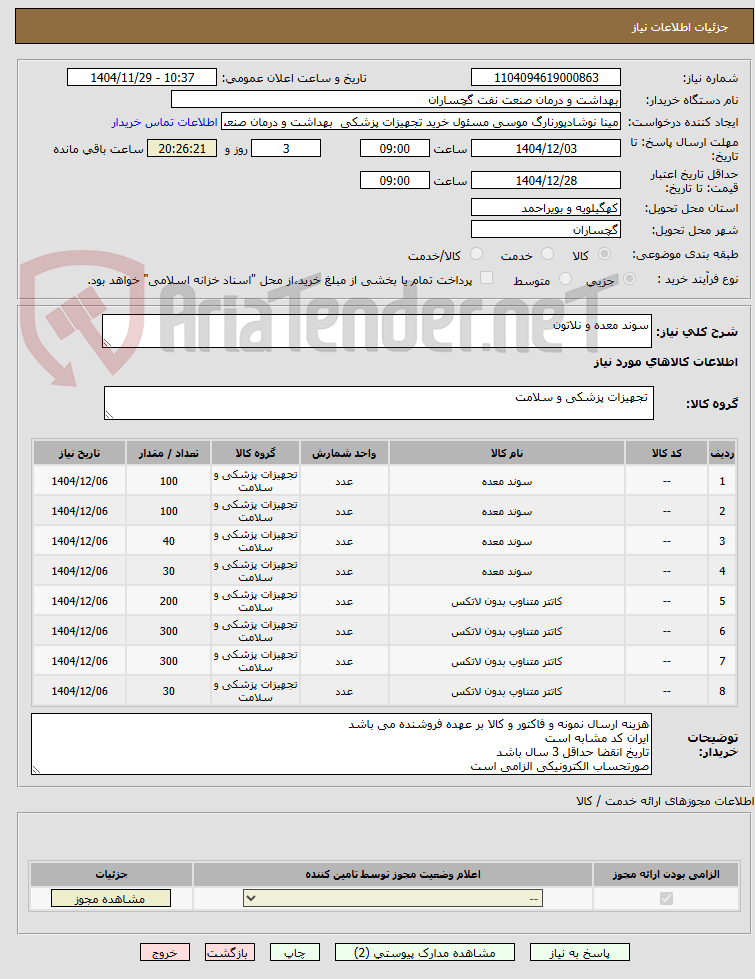The height and width of the screenshot is (979, 755).
Task: Click the نام دستگاه خریدار field
Action: (396, 100)
